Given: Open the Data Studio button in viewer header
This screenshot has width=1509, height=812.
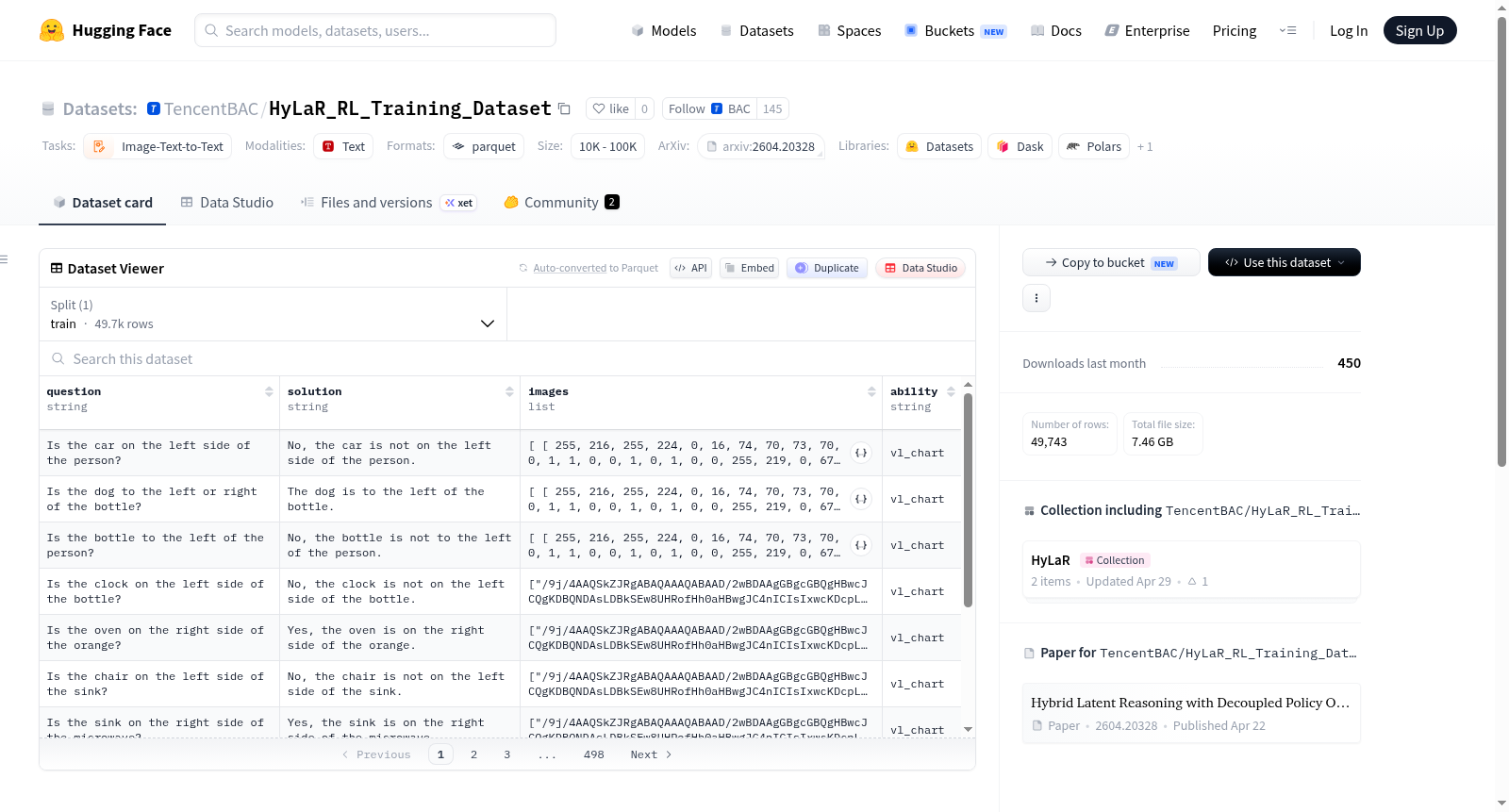Looking at the screenshot, I should click(920, 268).
